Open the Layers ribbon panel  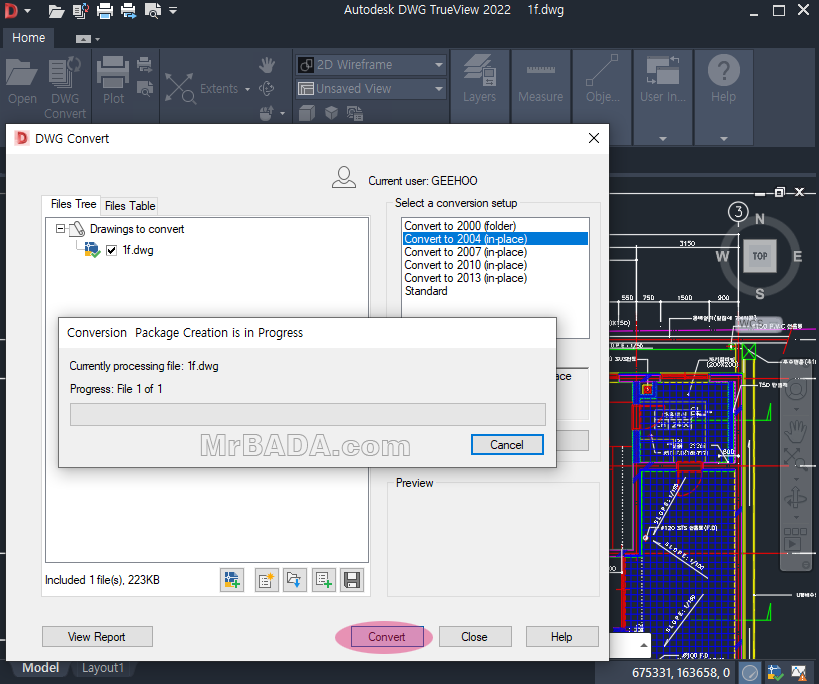pyautogui.click(x=479, y=79)
